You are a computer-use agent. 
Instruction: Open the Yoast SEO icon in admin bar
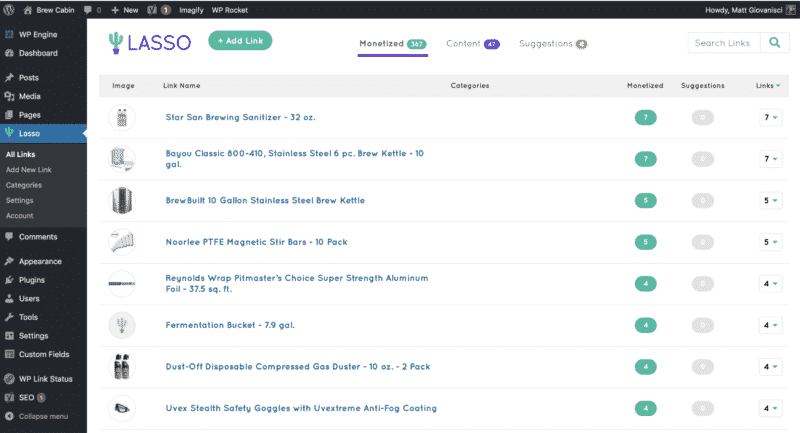click(x=152, y=10)
